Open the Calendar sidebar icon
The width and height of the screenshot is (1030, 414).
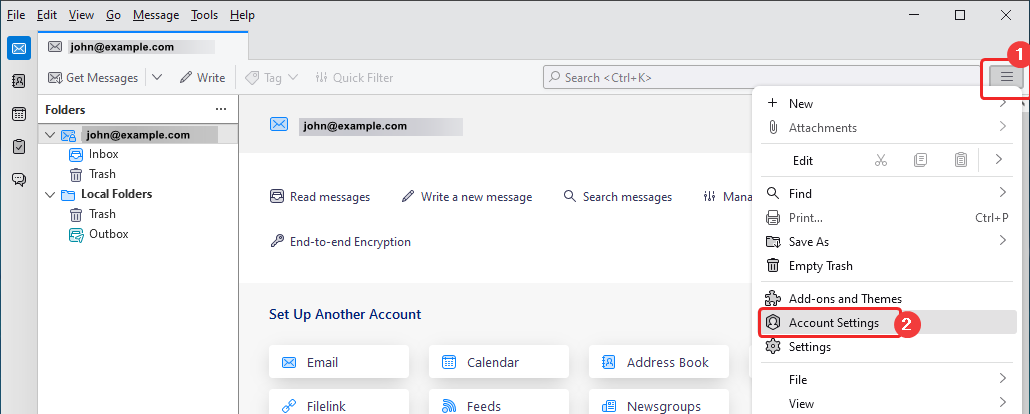18,114
